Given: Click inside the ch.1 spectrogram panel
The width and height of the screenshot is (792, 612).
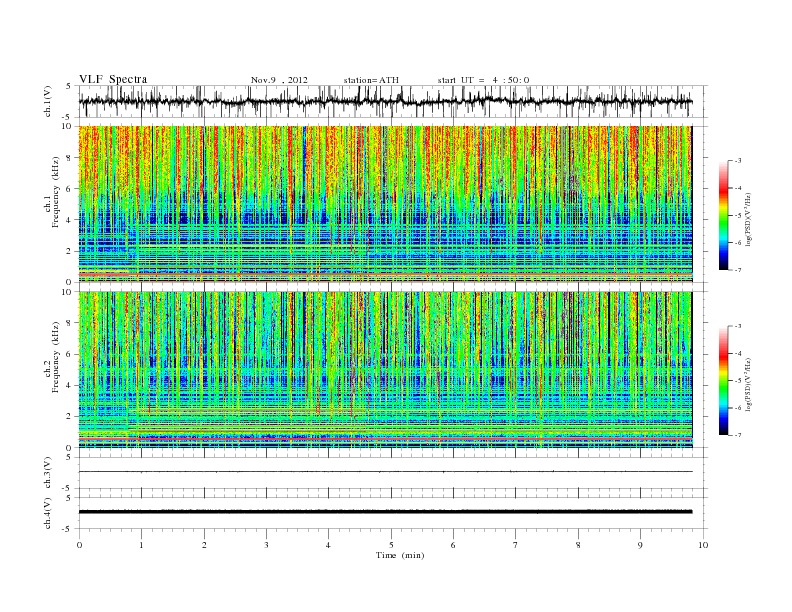Looking at the screenshot, I should (x=385, y=204).
